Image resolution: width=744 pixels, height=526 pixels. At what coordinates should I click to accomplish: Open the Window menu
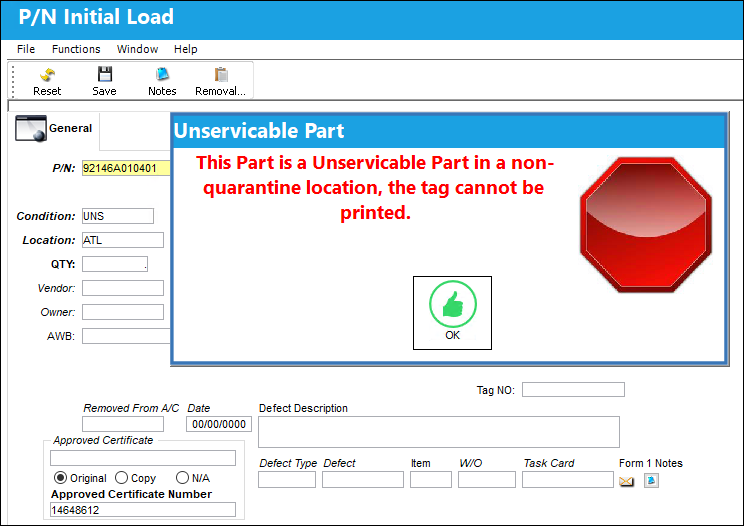point(137,49)
